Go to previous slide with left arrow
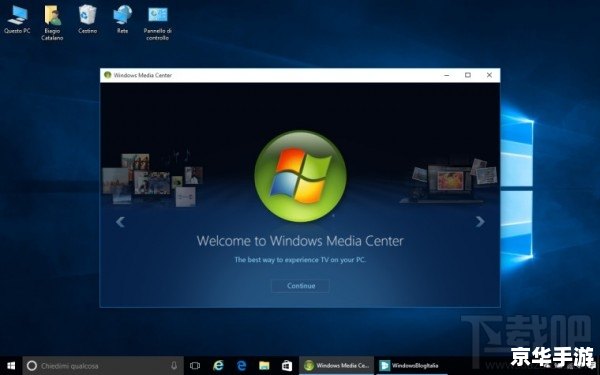This screenshot has height=375, width=600. tap(120, 222)
